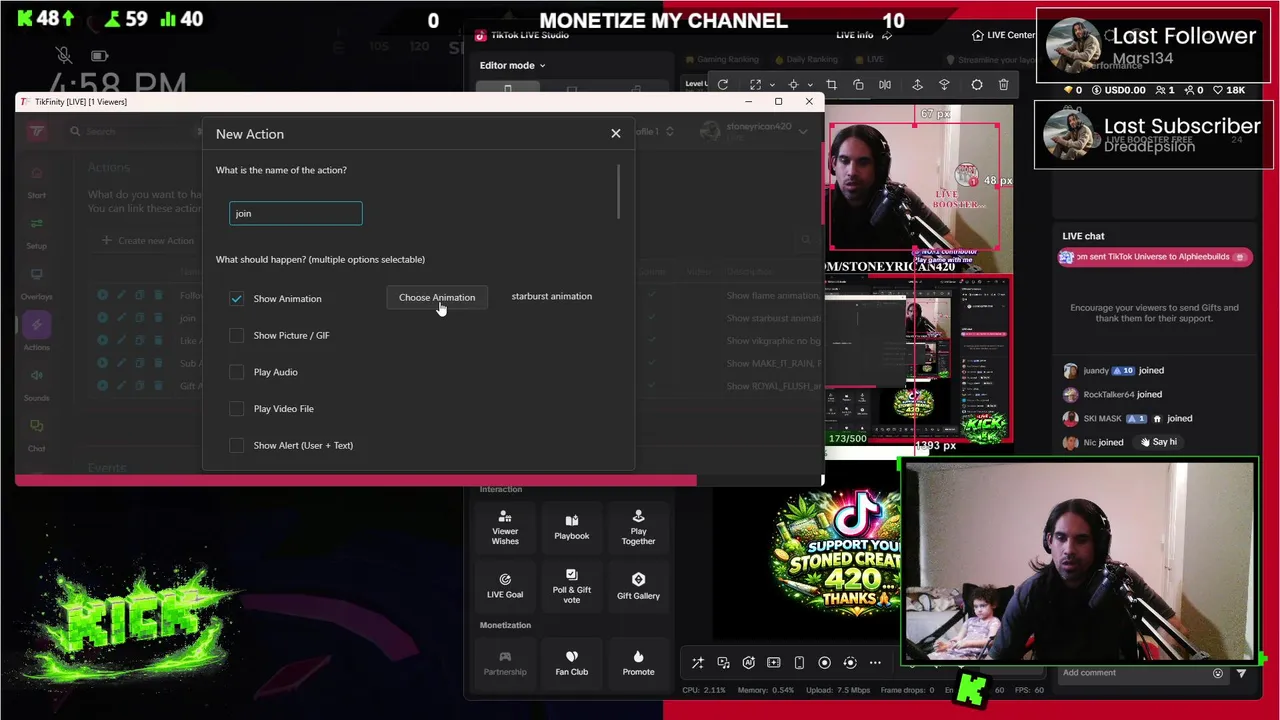Image resolution: width=1280 pixels, height=720 pixels.
Task: Open LIVE info in TikTok LIVE Studio
Action: (854, 35)
